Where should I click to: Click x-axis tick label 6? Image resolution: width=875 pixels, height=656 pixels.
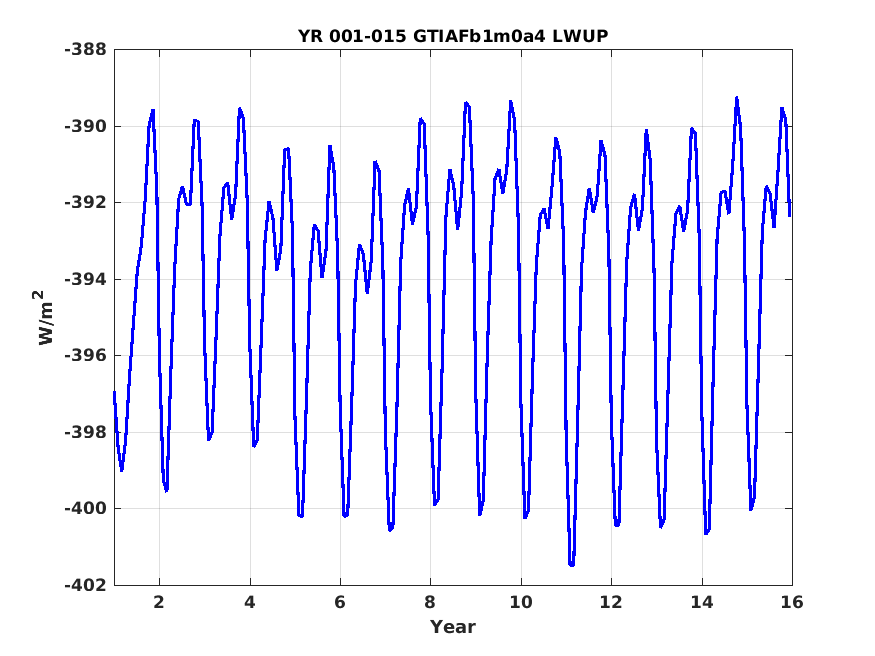(340, 602)
